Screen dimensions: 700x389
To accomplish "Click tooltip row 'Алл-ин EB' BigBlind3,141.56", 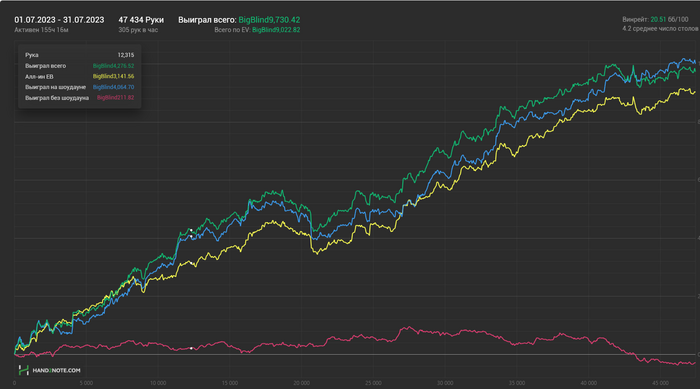I will click(79, 76).
